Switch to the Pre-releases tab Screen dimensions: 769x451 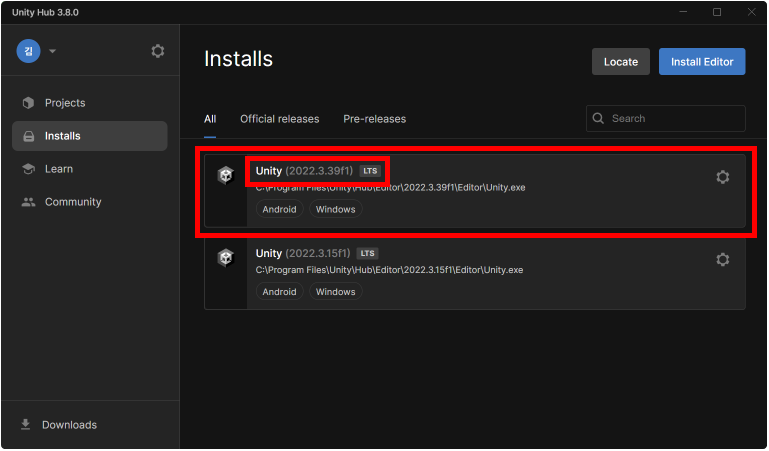375,119
